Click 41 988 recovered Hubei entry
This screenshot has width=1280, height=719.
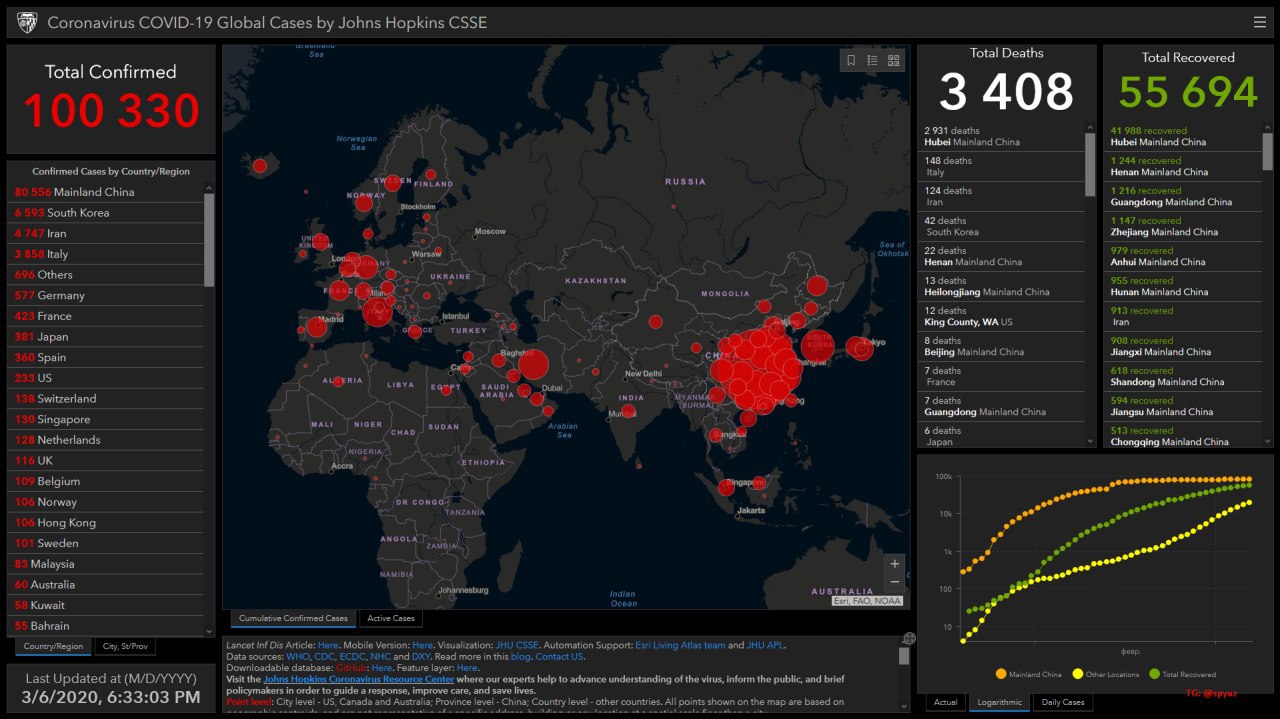(1183, 137)
